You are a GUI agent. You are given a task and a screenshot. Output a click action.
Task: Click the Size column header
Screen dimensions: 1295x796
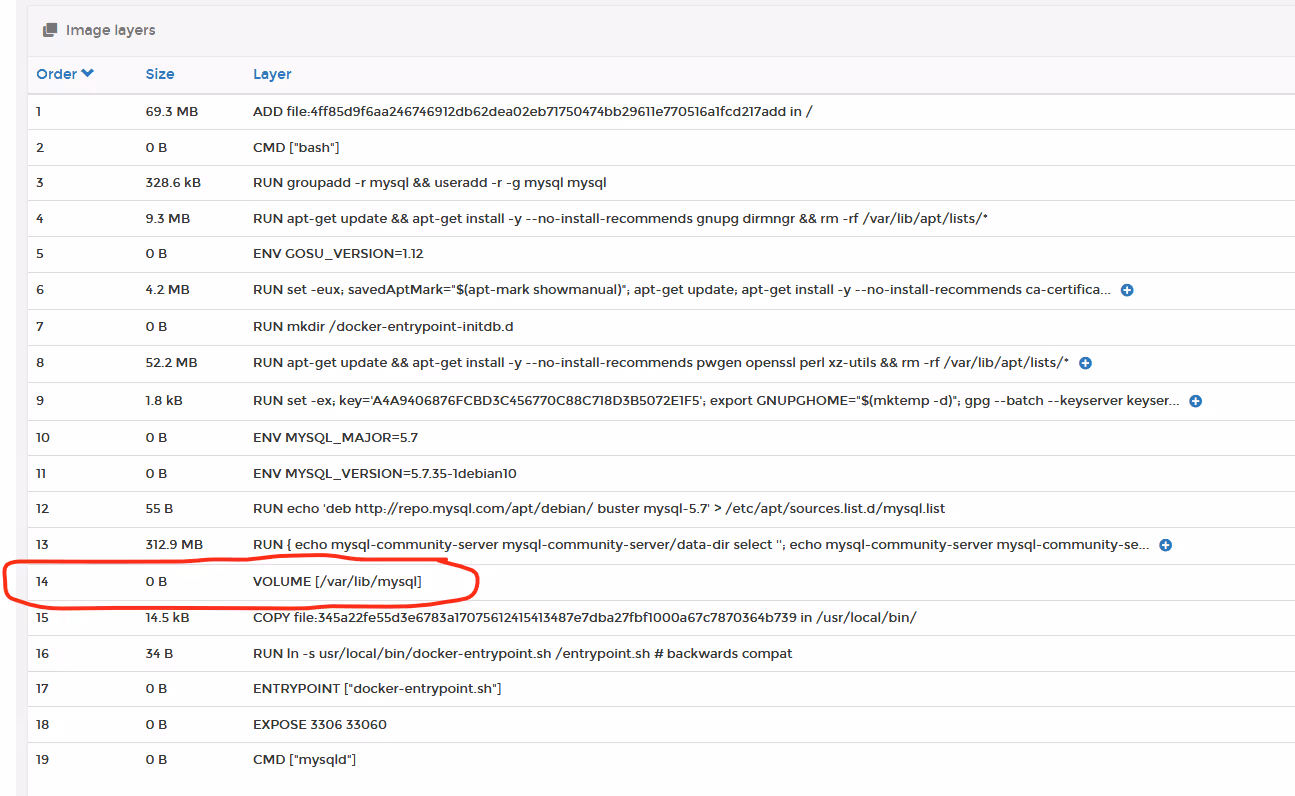point(160,74)
